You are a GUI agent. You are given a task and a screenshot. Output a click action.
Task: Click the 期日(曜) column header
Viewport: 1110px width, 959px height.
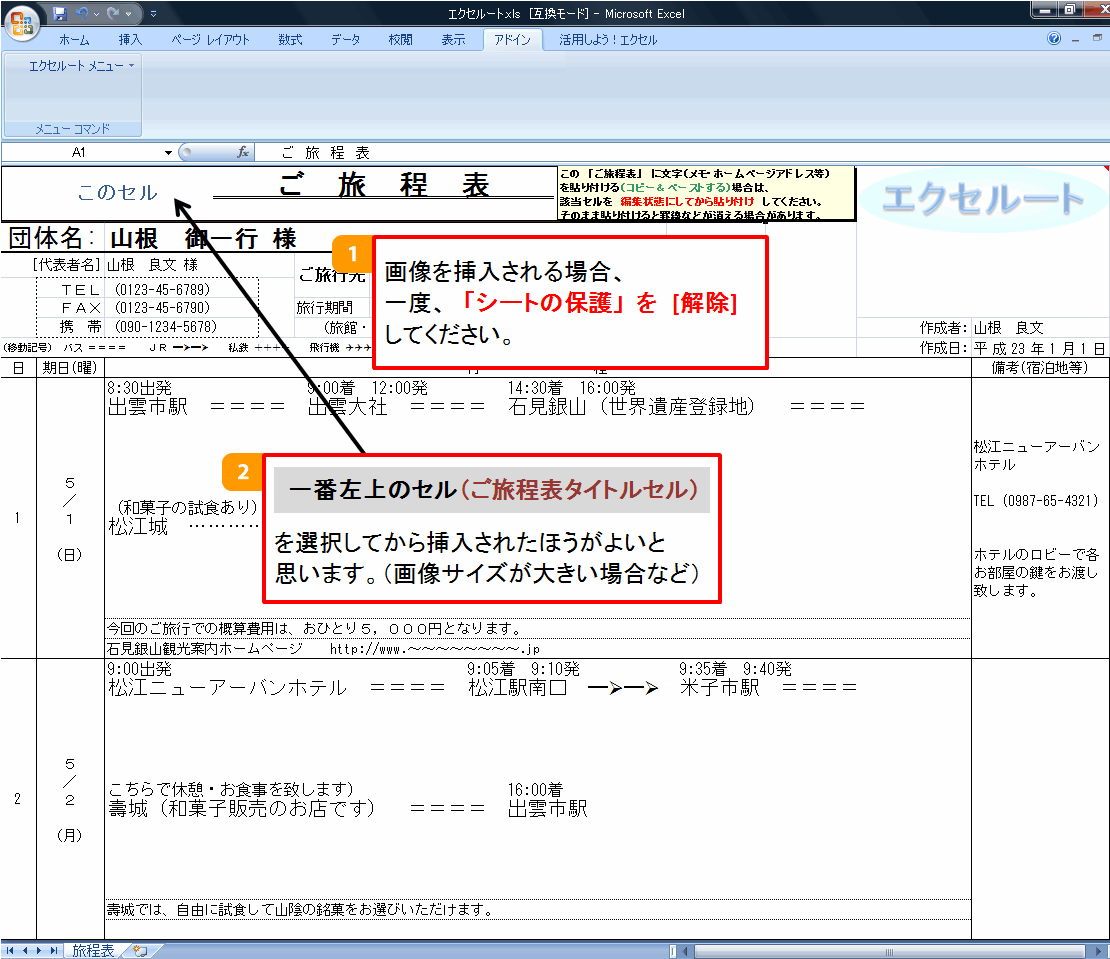(x=69, y=367)
